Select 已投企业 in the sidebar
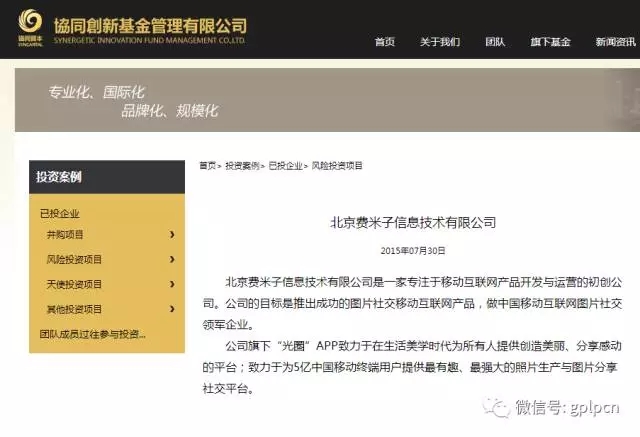 coord(60,213)
